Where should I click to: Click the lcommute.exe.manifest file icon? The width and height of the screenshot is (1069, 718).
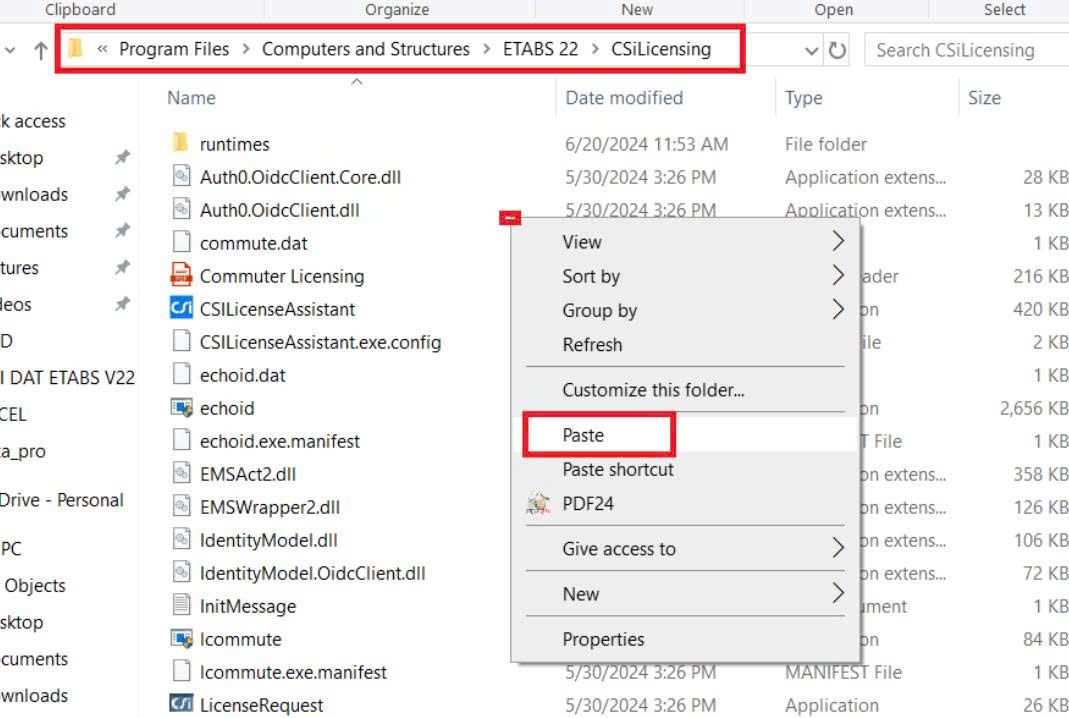coord(181,671)
